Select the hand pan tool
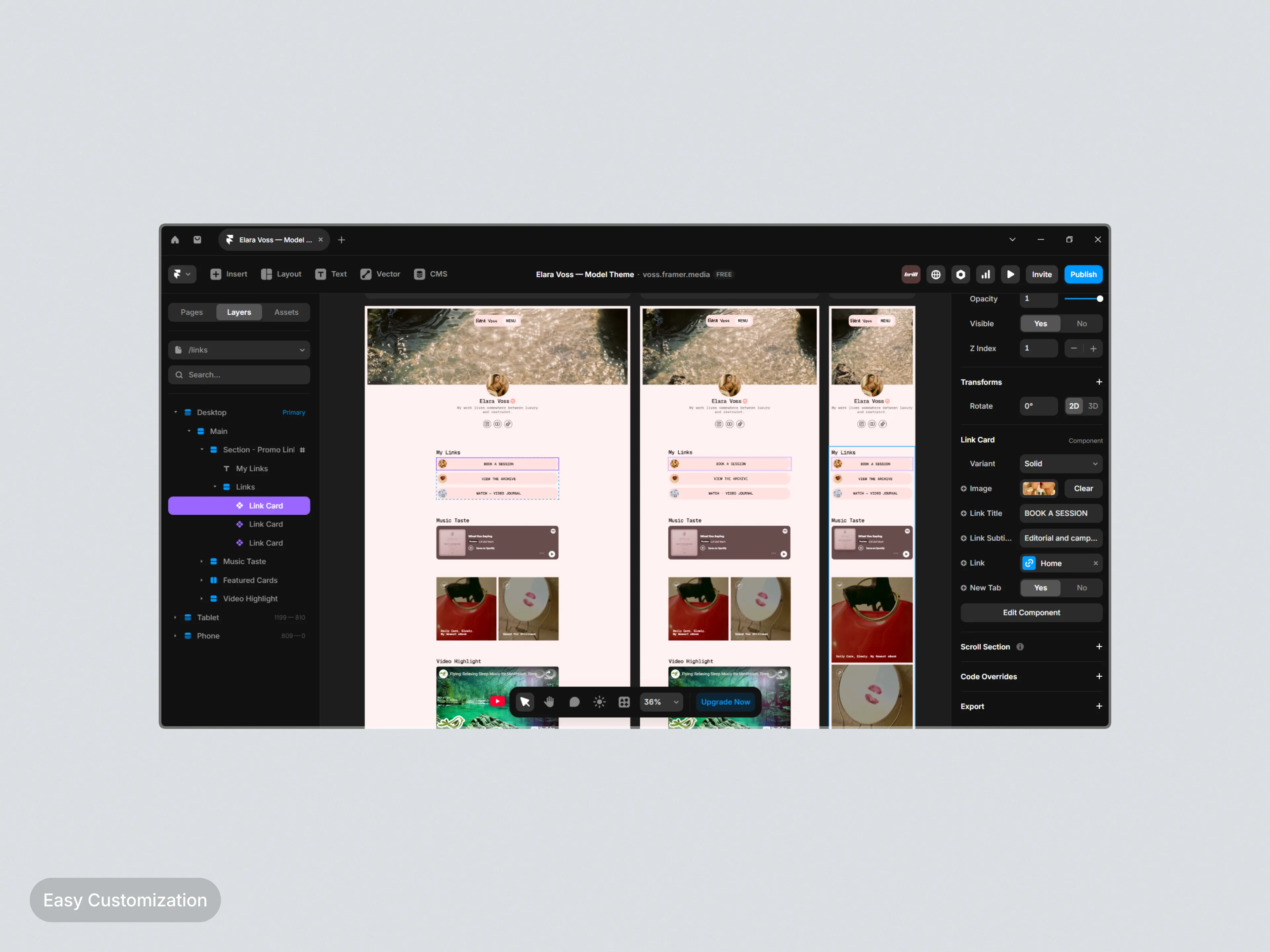Image resolution: width=1270 pixels, height=952 pixels. pos(549,702)
